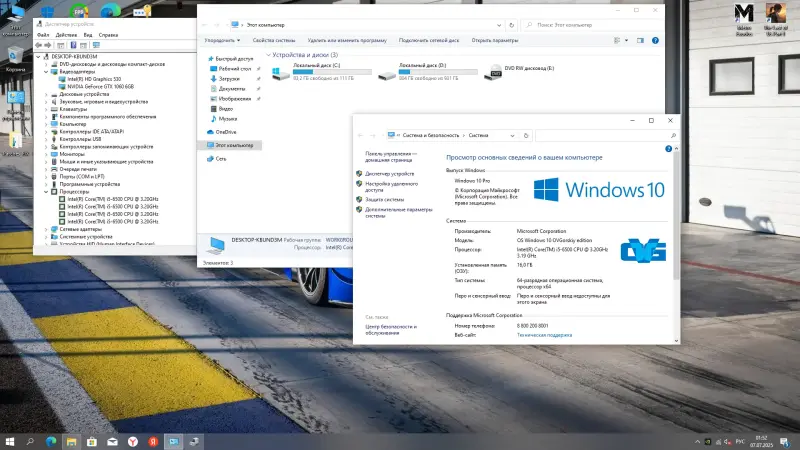
Task: Click the refresh icon in Explorer address bar
Action: pyautogui.click(x=511, y=25)
